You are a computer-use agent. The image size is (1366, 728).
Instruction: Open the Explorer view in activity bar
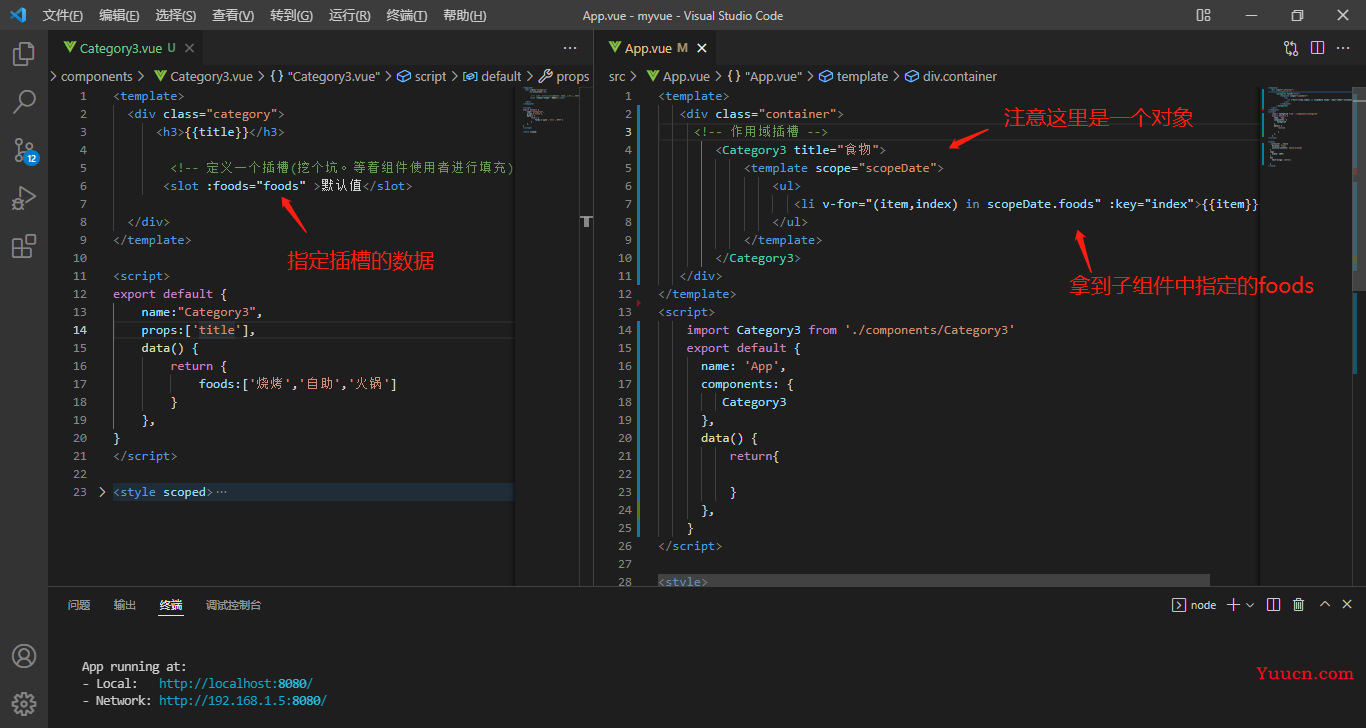coord(24,54)
